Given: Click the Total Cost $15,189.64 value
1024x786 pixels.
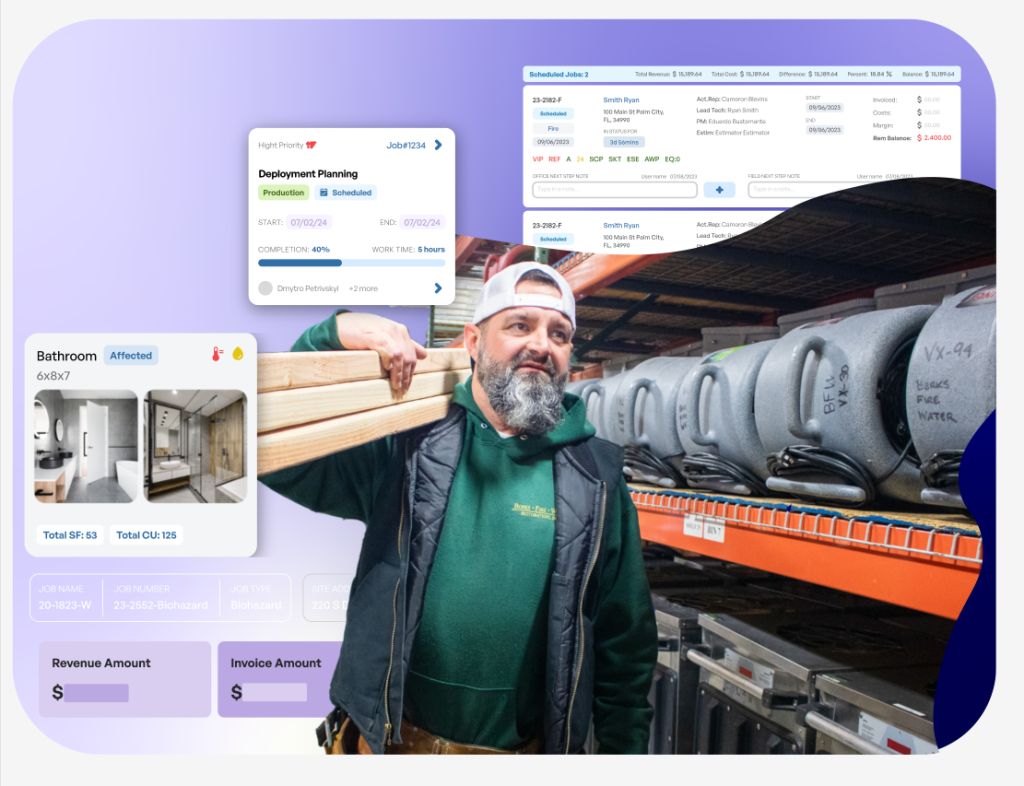Looking at the screenshot, I should pyautogui.click(x=754, y=74).
